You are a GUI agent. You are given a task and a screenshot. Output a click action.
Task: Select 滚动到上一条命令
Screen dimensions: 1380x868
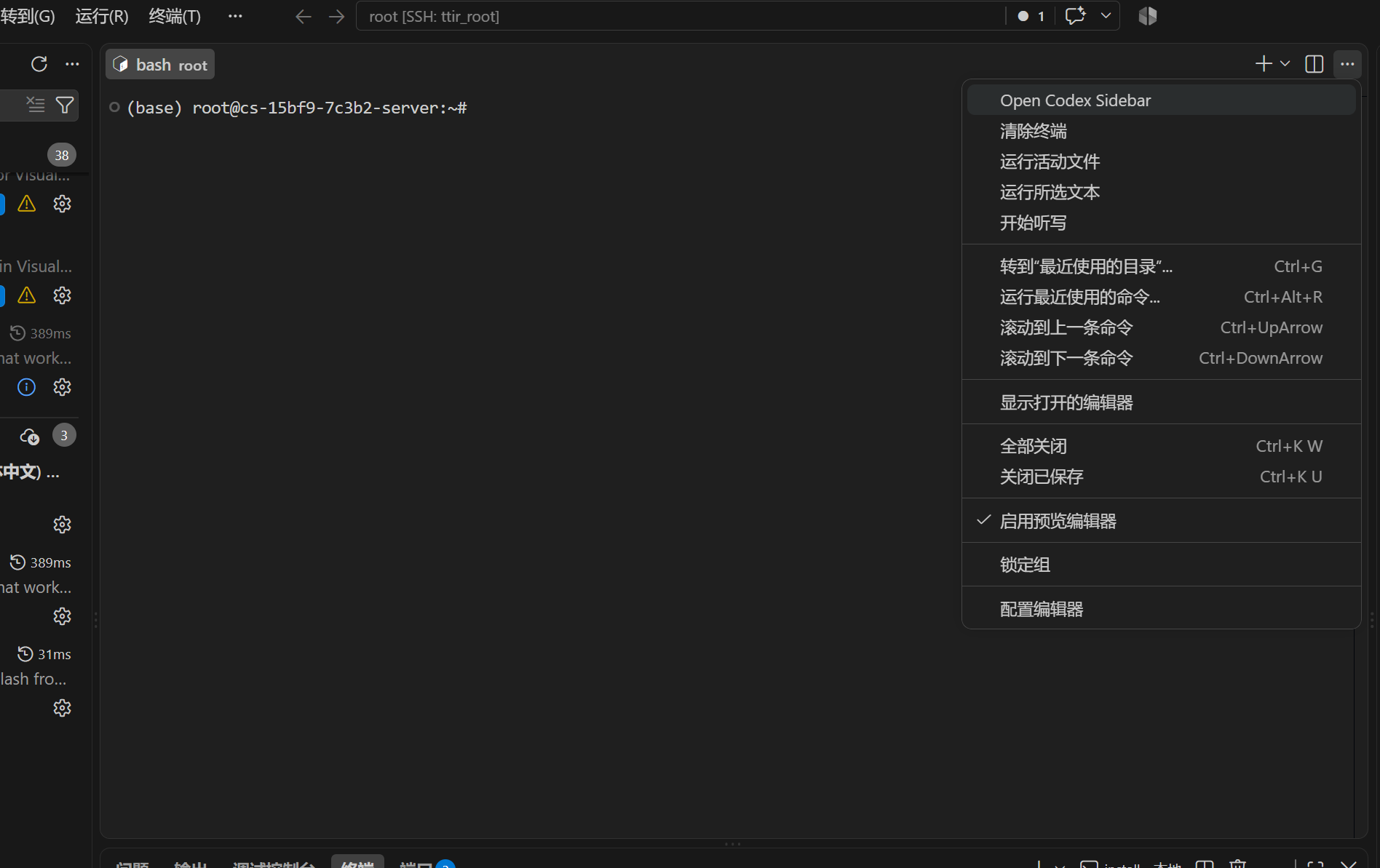(x=1161, y=327)
